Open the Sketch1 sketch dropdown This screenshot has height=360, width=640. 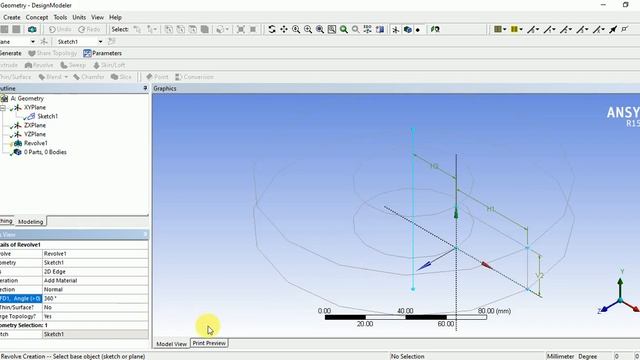(x=100, y=42)
